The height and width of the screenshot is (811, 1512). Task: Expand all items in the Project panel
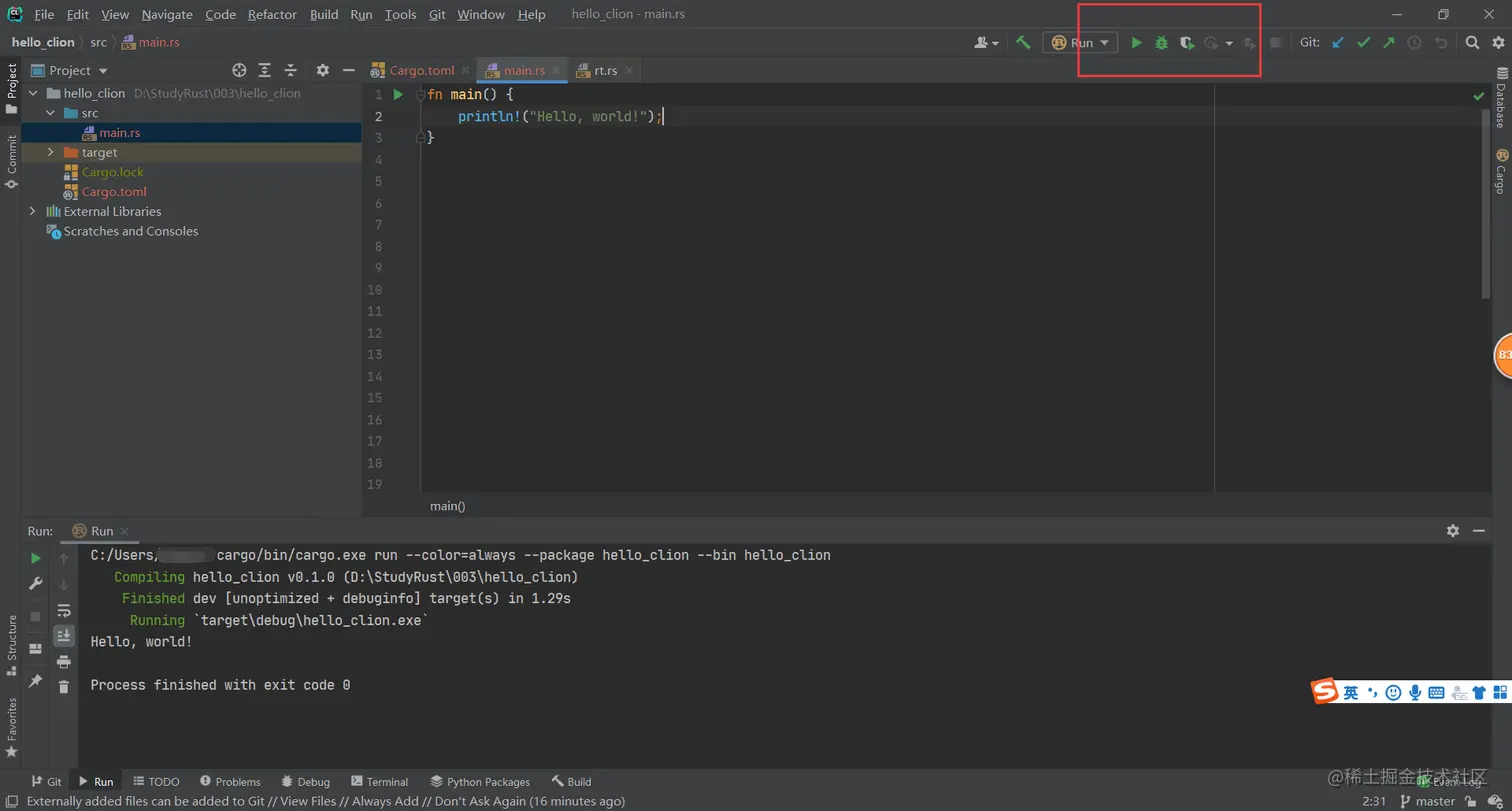point(265,70)
